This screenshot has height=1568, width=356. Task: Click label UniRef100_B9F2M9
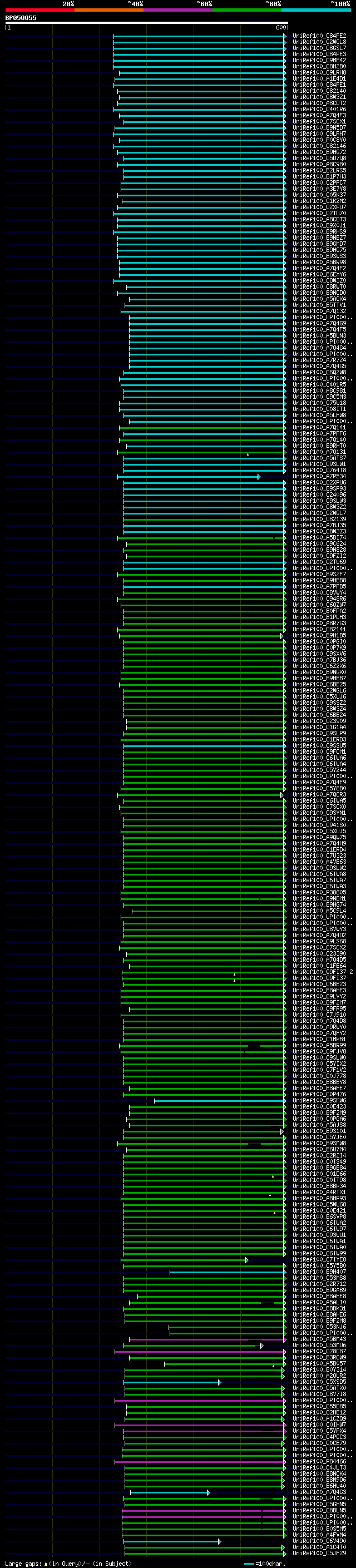coord(319,1112)
